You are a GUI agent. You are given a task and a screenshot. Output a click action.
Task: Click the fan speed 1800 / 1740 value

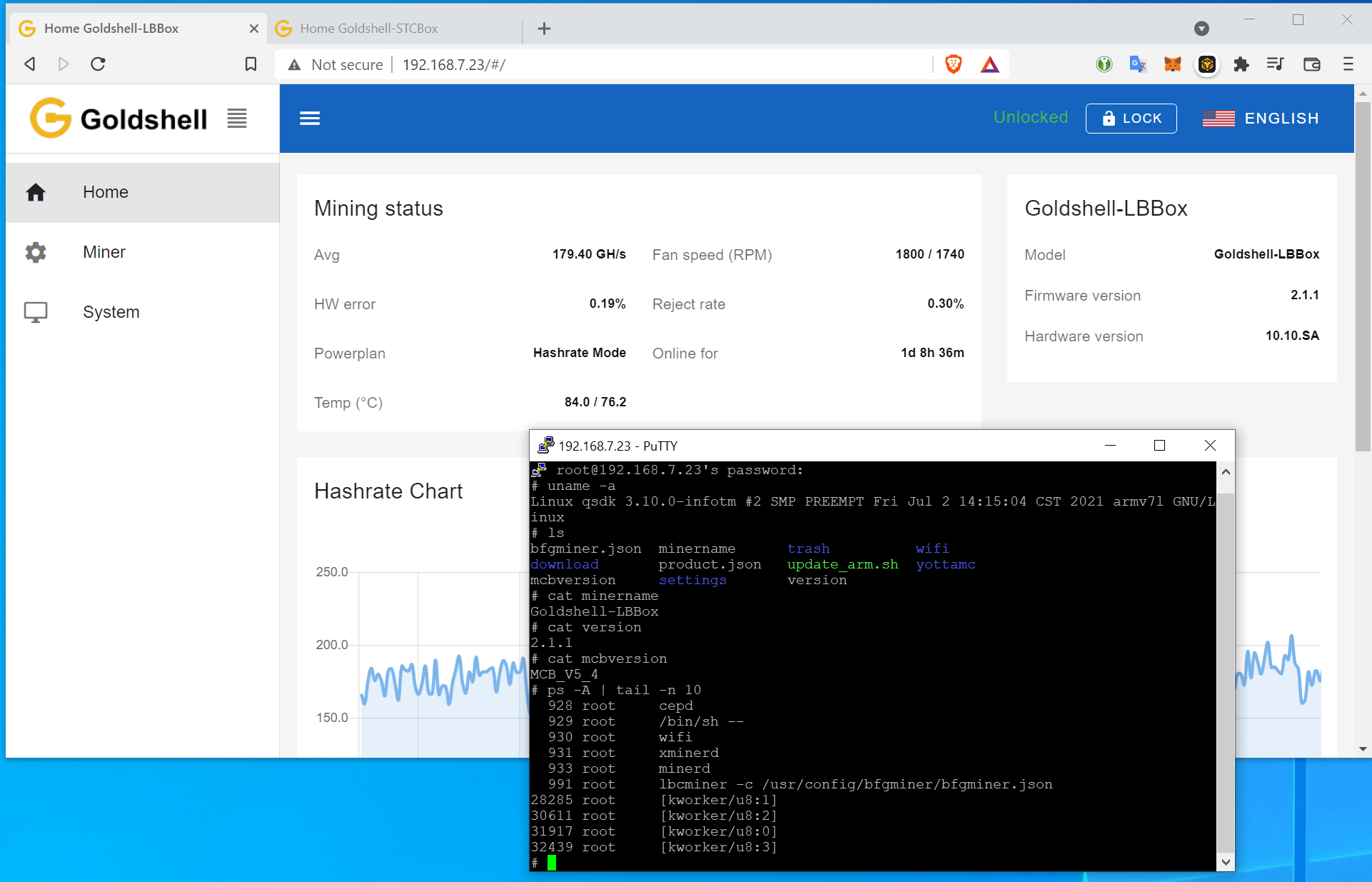click(930, 254)
